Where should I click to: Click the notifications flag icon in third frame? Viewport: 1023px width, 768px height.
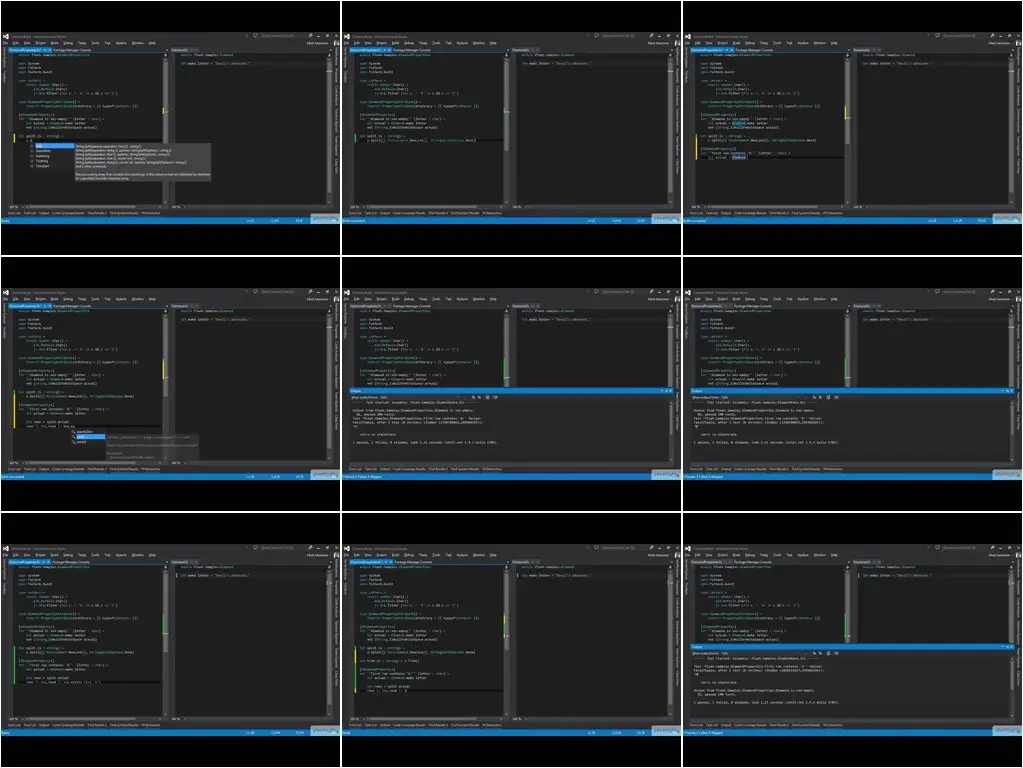point(930,35)
